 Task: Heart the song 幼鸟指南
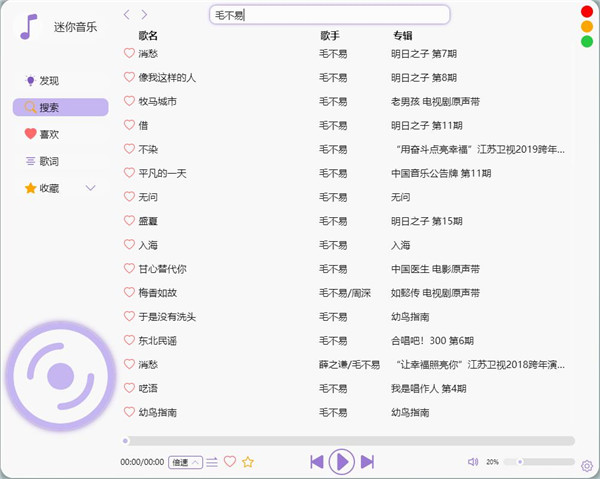[129, 412]
